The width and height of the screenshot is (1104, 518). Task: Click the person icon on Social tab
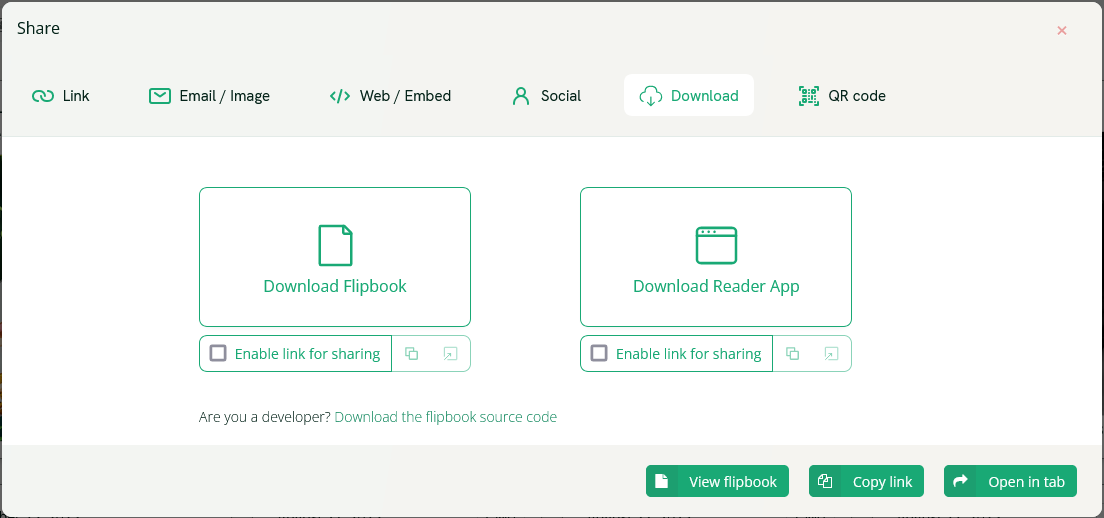coord(521,96)
